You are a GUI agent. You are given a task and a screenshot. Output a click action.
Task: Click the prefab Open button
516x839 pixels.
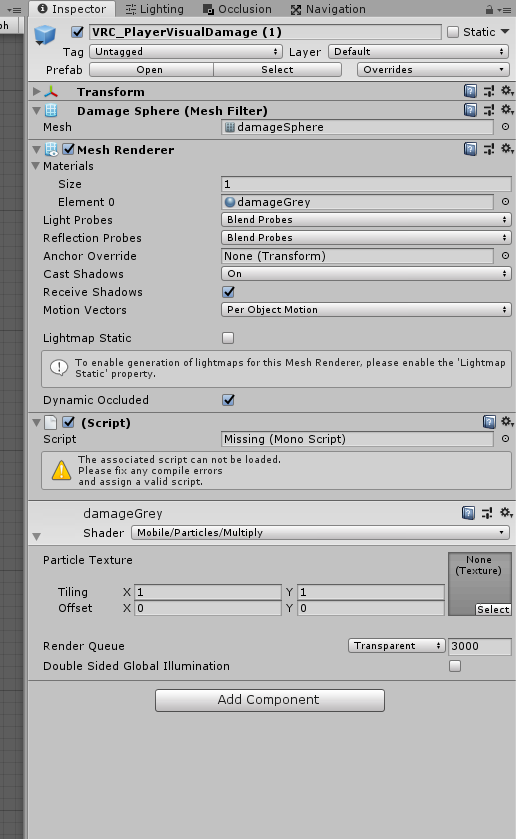point(151,70)
